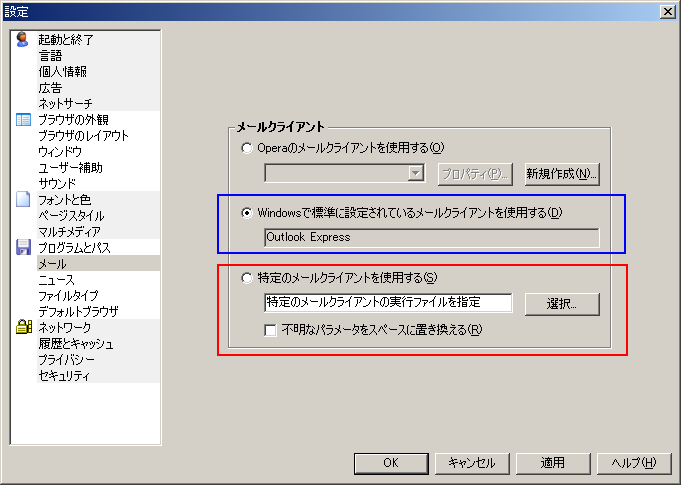Click the 起動と終了 person icon
681x485 pixels.
pyautogui.click(x=23, y=40)
